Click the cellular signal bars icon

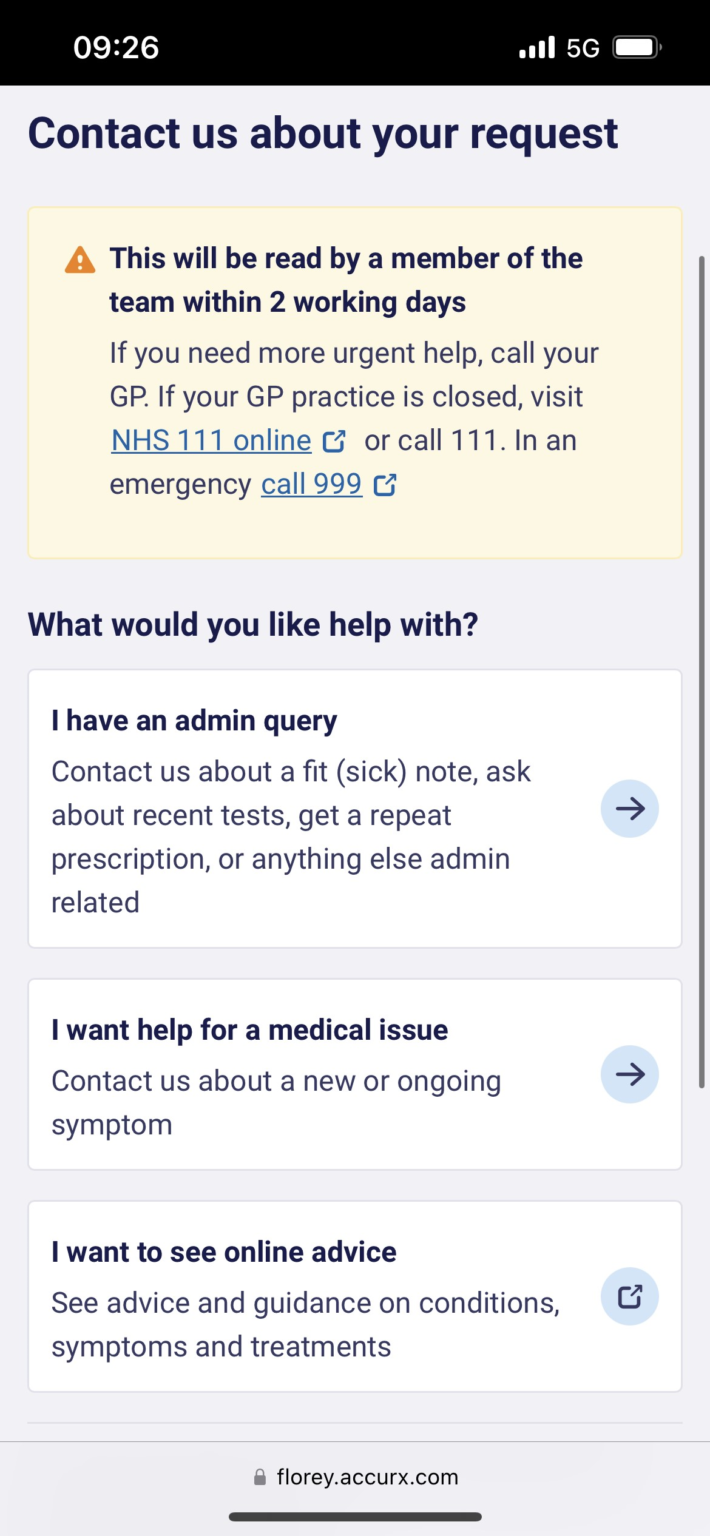[536, 46]
